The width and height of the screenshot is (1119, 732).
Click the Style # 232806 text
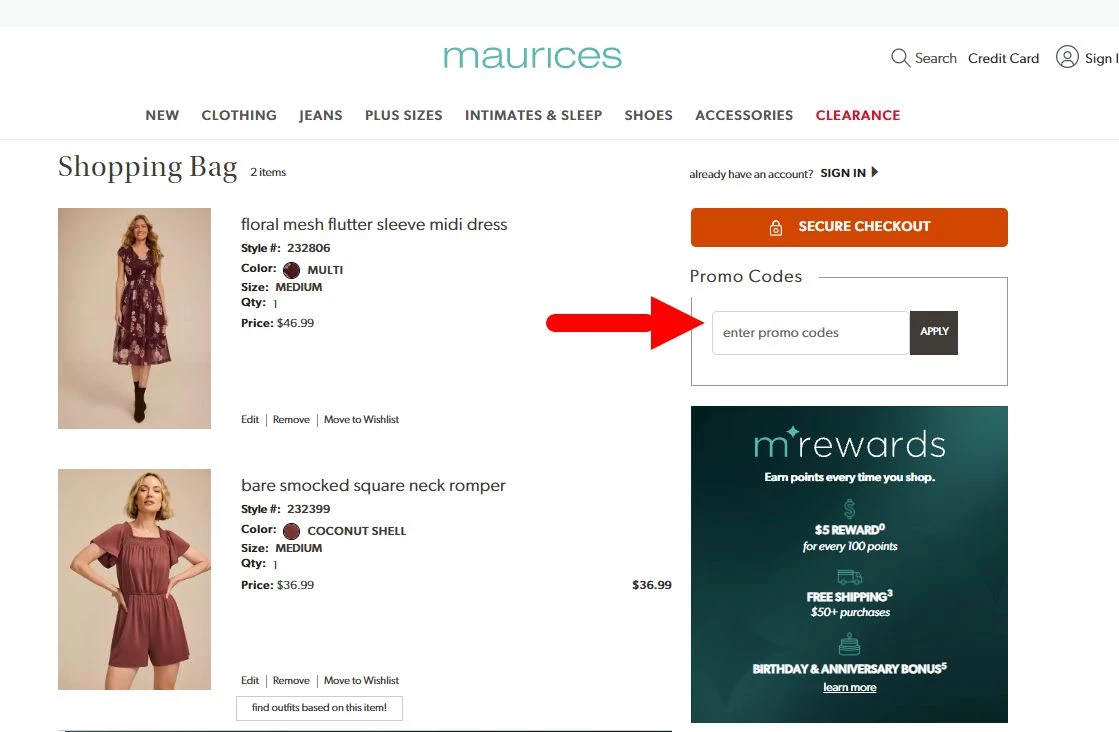tap(285, 248)
